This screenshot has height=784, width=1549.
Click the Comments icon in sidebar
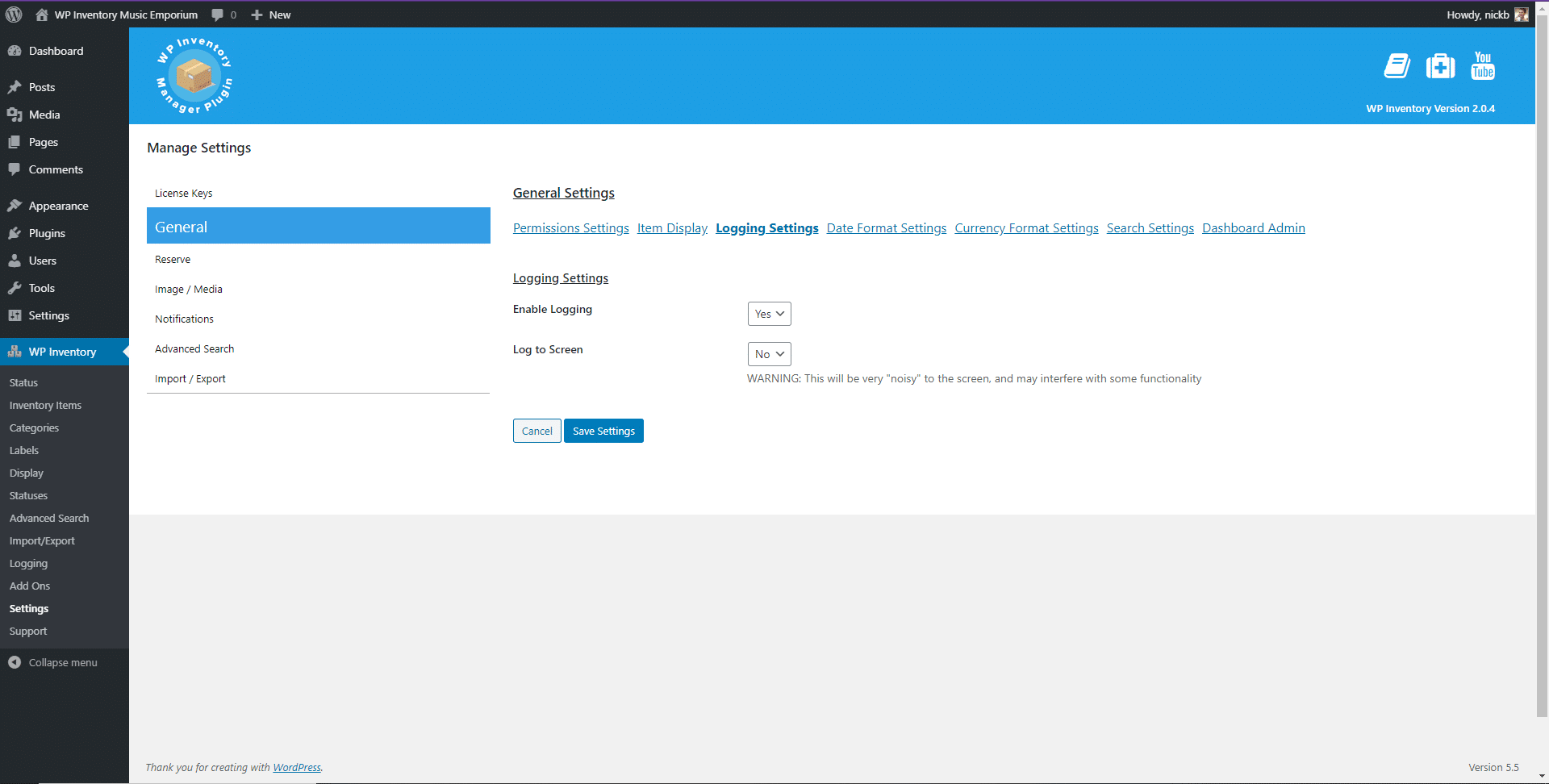coord(15,169)
